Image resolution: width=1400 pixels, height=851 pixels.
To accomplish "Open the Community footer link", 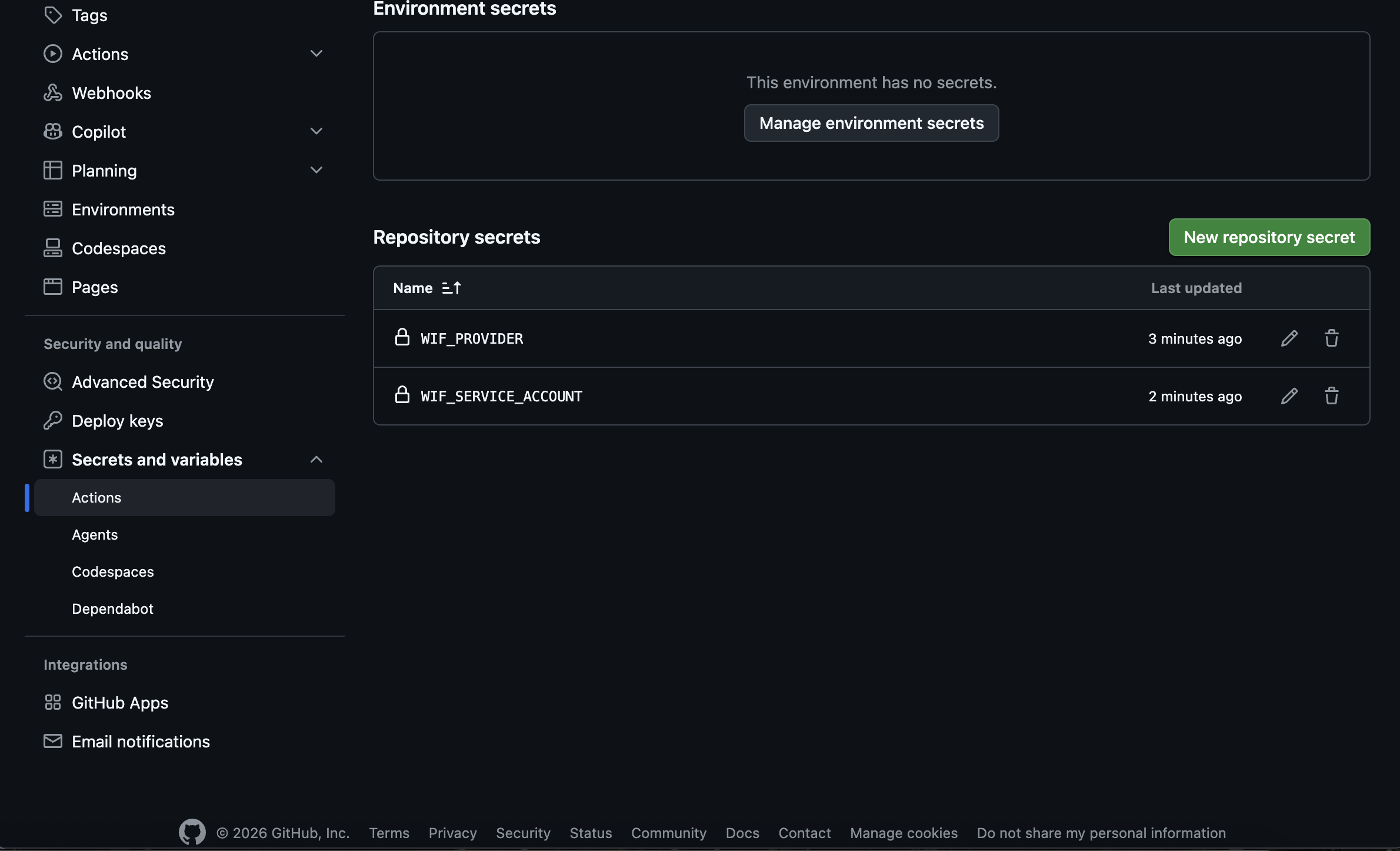I will tap(669, 833).
